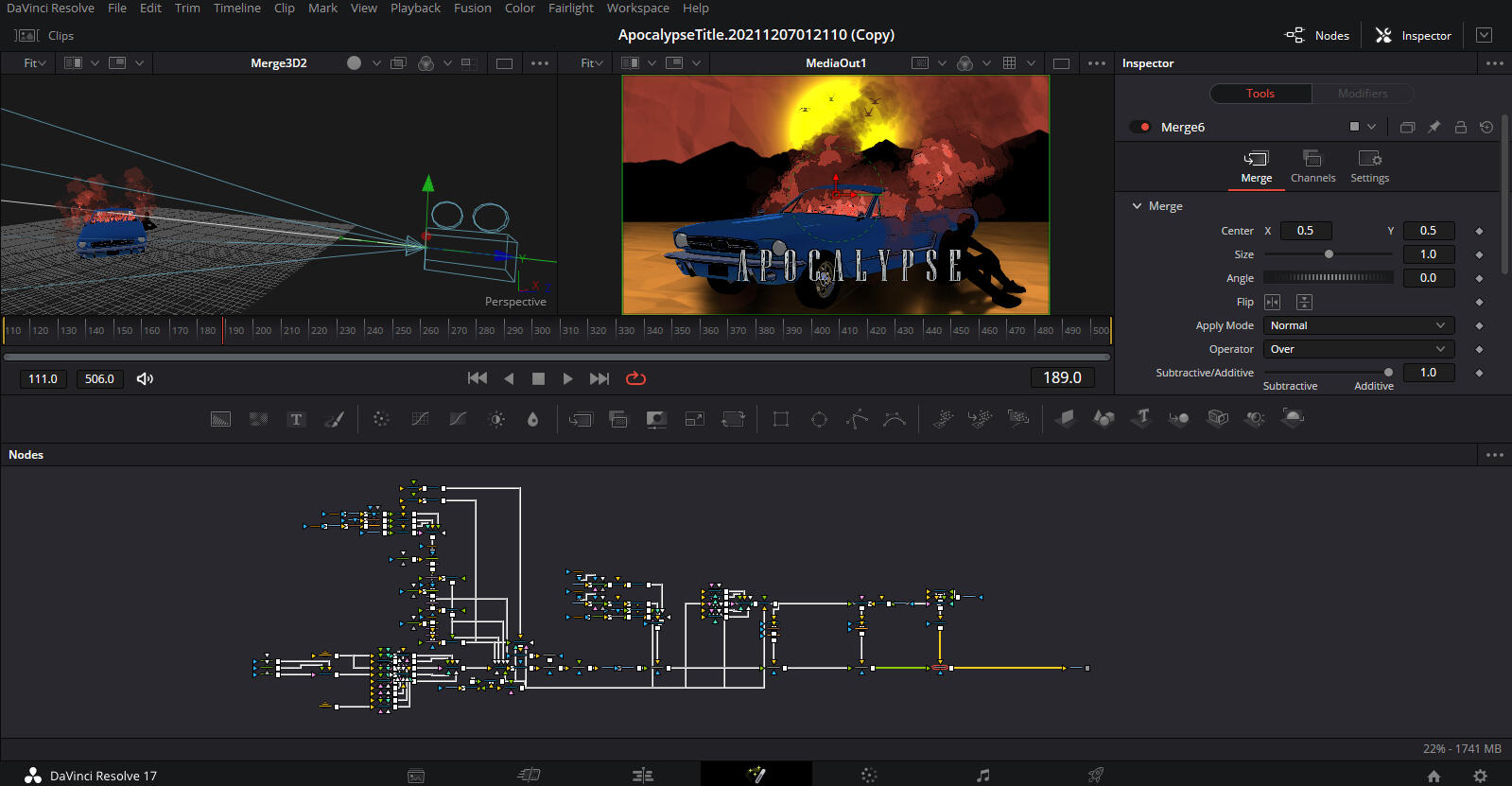1512x786 pixels.
Task: Open the Operator dropdown set to Over
Action: coord(1358,349)
